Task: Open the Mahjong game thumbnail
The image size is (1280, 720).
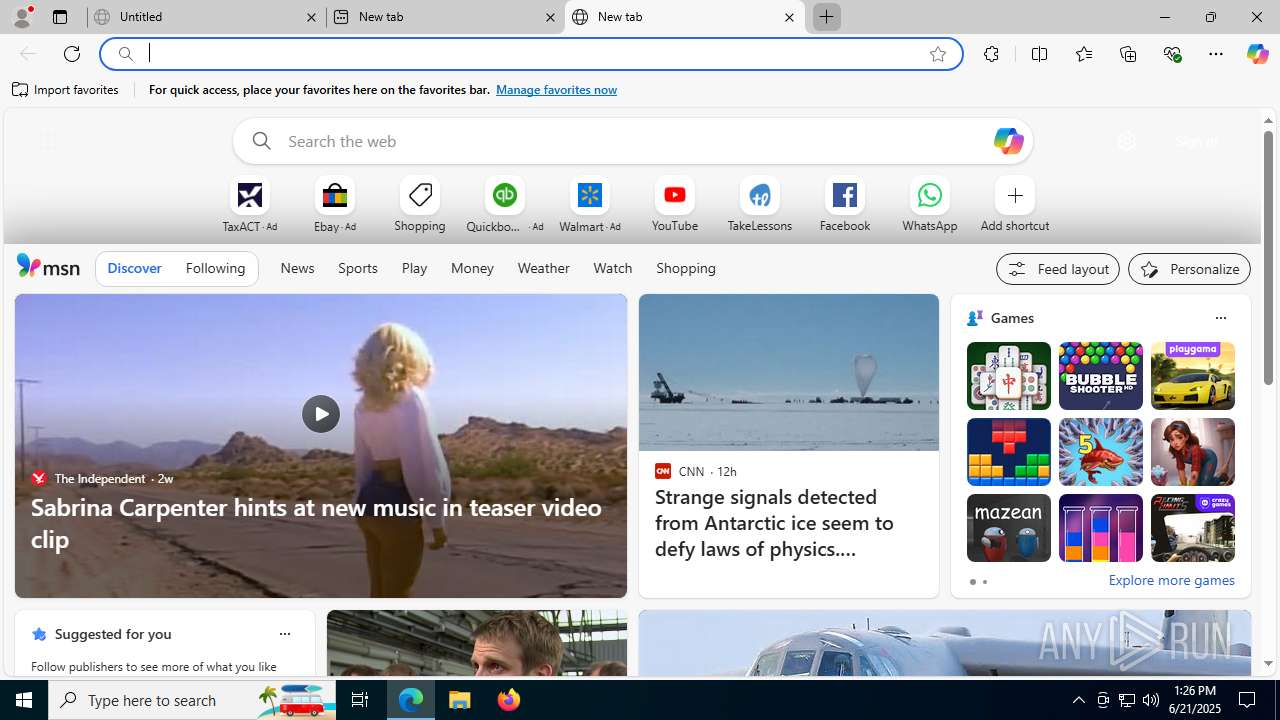Action: [x=1008, y=376]
